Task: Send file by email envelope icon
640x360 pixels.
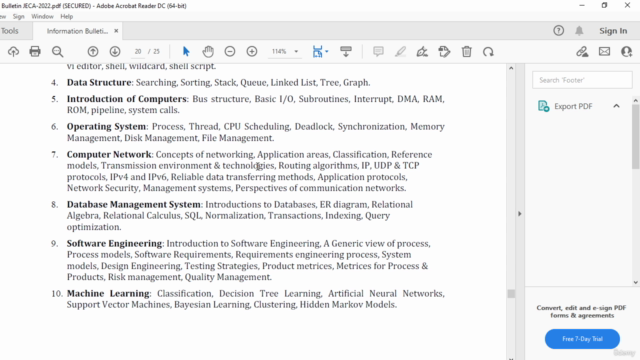Action: 604,51
